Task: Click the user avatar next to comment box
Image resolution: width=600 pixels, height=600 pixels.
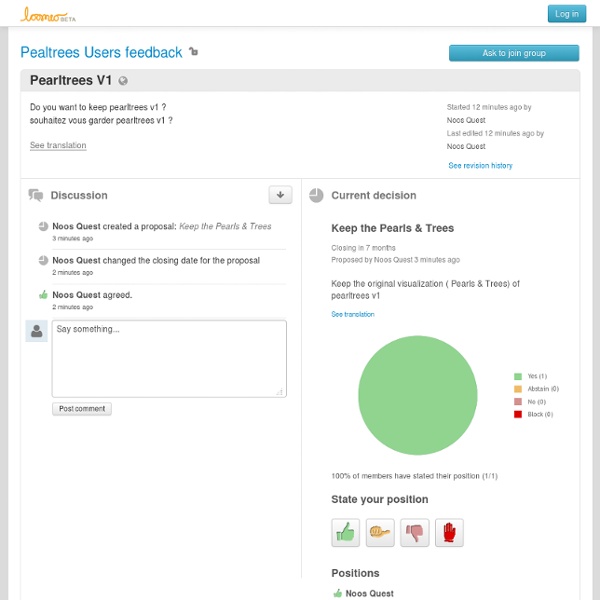Action: (36, 331)
